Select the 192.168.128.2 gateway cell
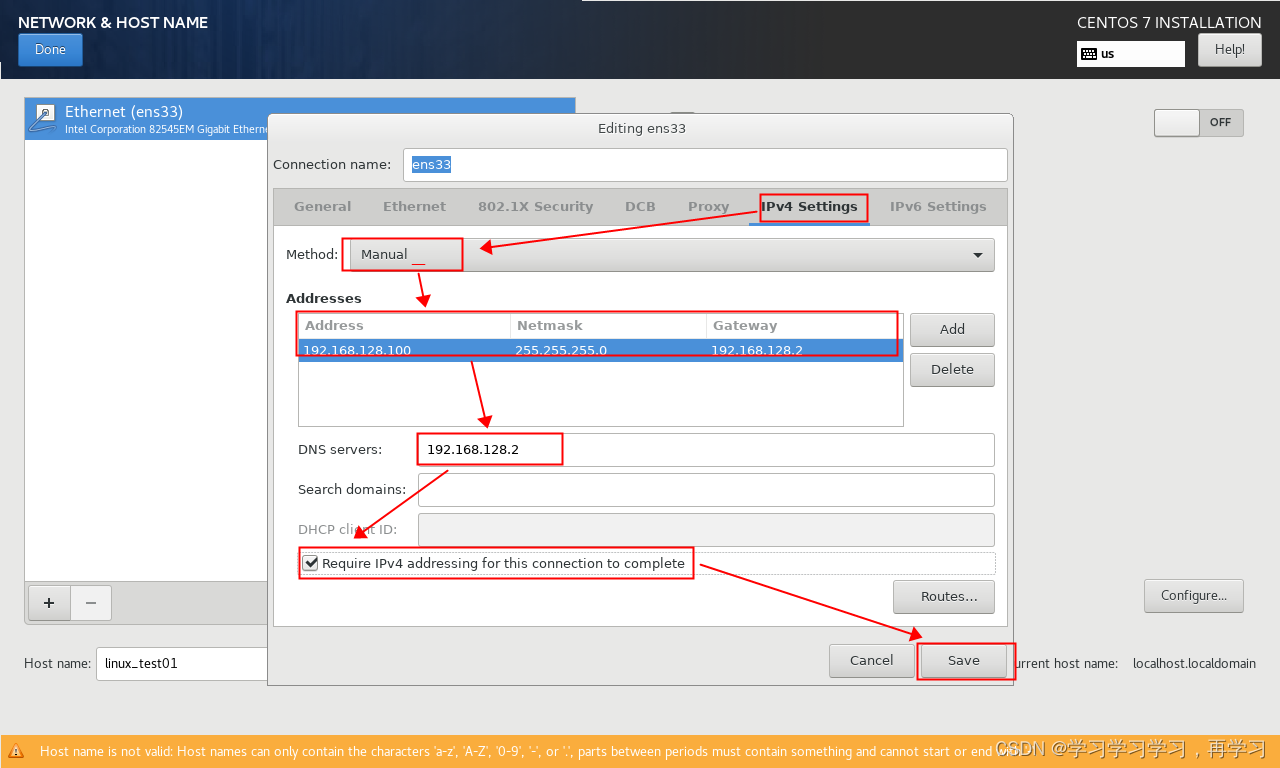 (x=804, y=350)
